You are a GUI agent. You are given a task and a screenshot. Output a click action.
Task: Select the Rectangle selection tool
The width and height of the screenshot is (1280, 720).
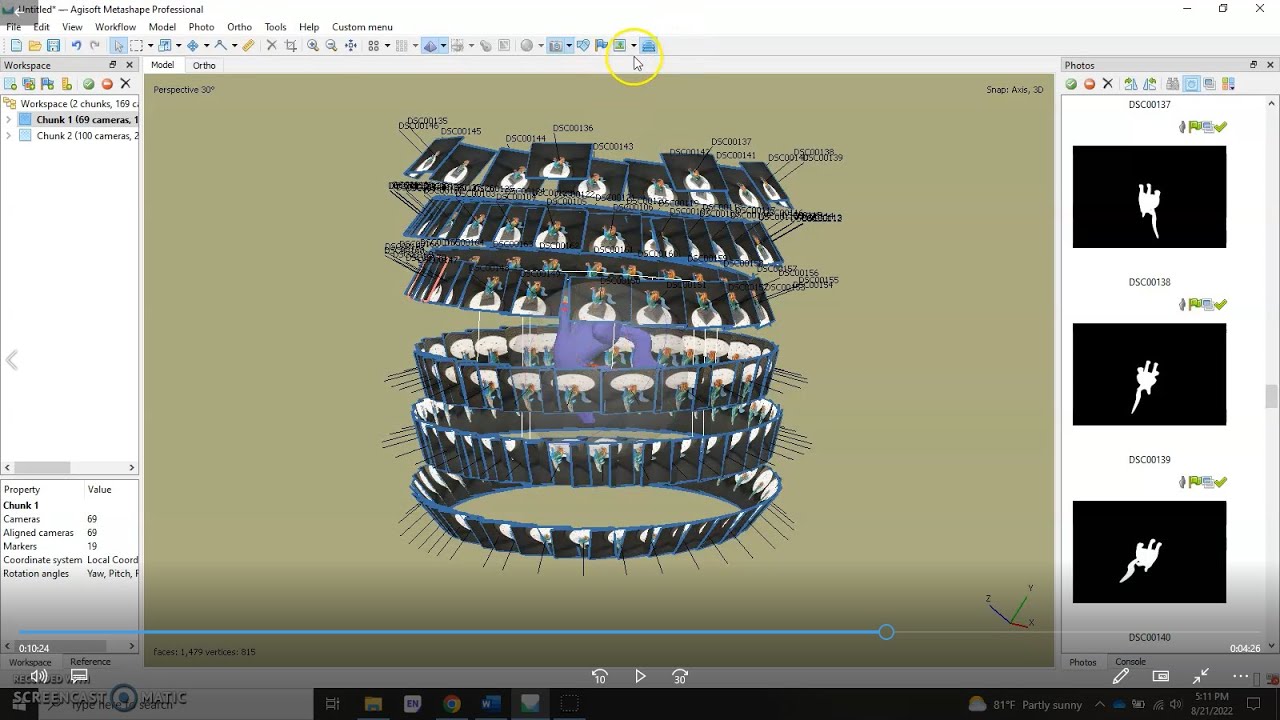pos(136,45)
